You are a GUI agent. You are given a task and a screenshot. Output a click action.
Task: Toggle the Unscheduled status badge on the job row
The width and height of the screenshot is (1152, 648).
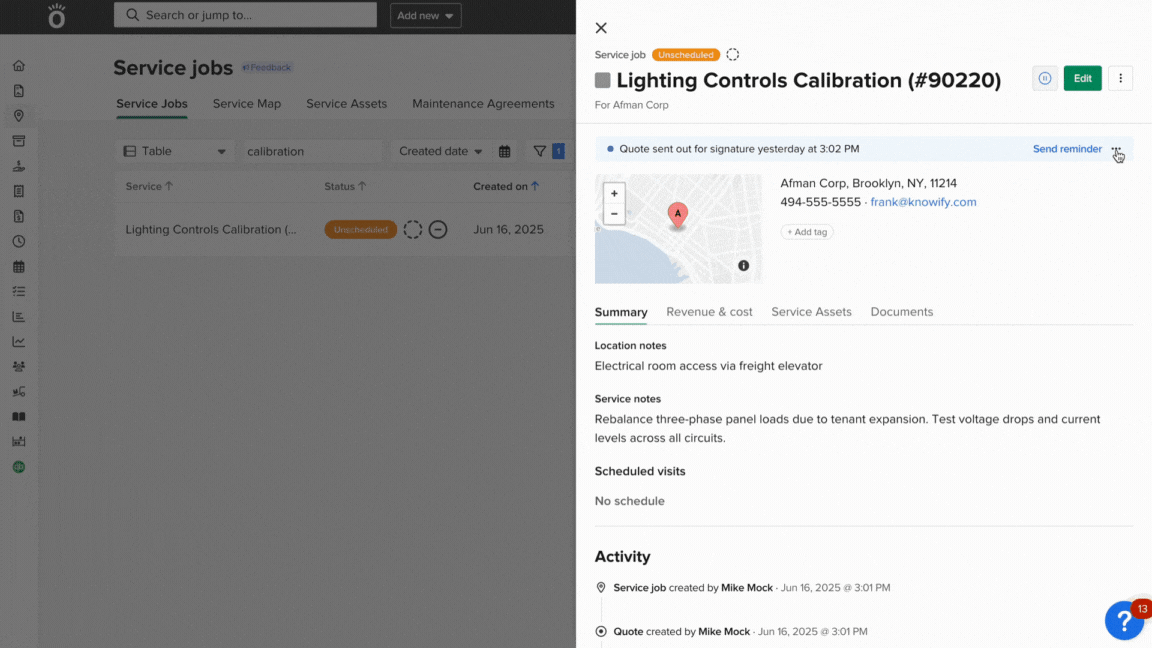(360, 229)
